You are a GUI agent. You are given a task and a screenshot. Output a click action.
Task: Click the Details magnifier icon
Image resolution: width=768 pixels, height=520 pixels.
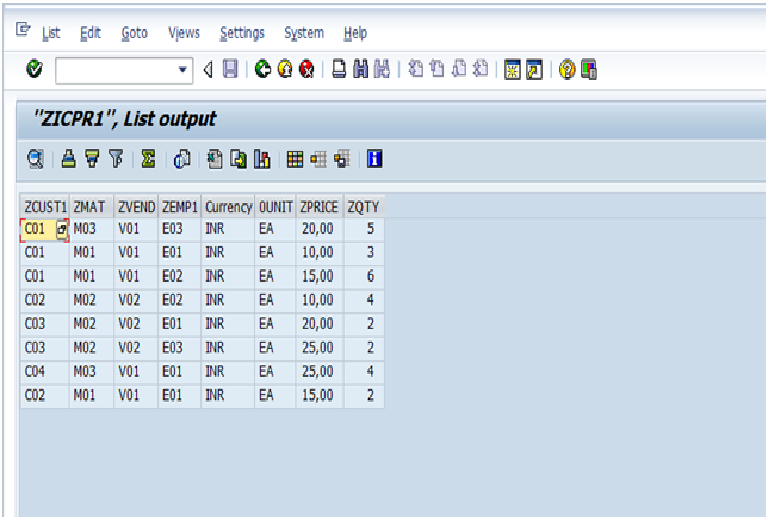[x=36, y=159]
